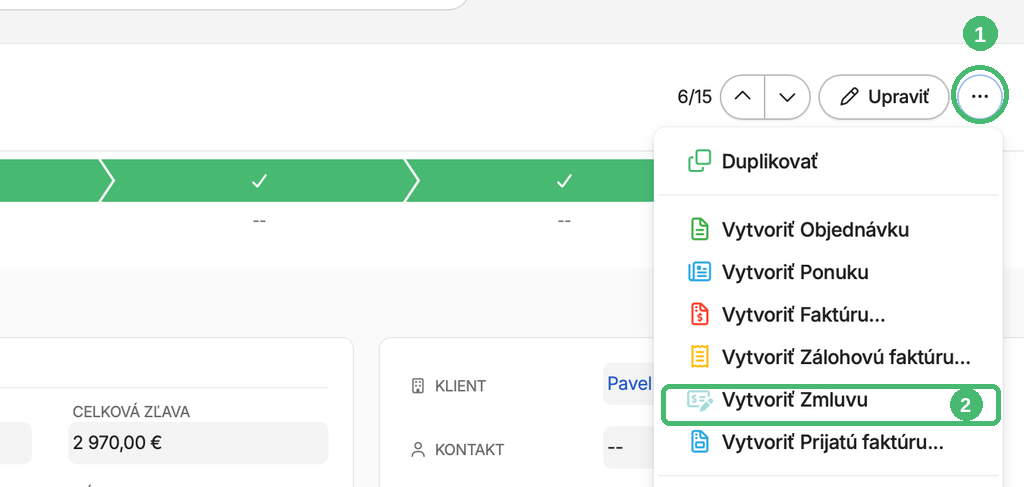
Task: Open the Pavel client link
Action: click(630, 383)
